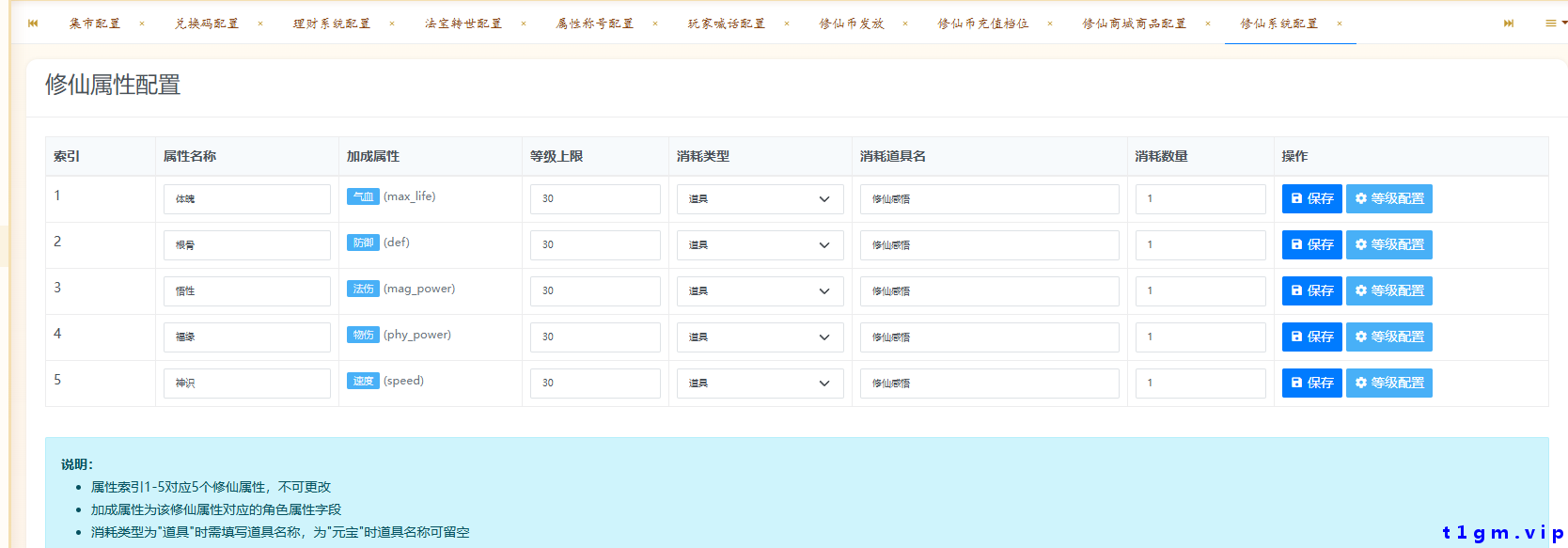The width and height of the screenshot is (1568, 548).
Task: Save row 2 根骨 attribute
Action: point(1312,244)
